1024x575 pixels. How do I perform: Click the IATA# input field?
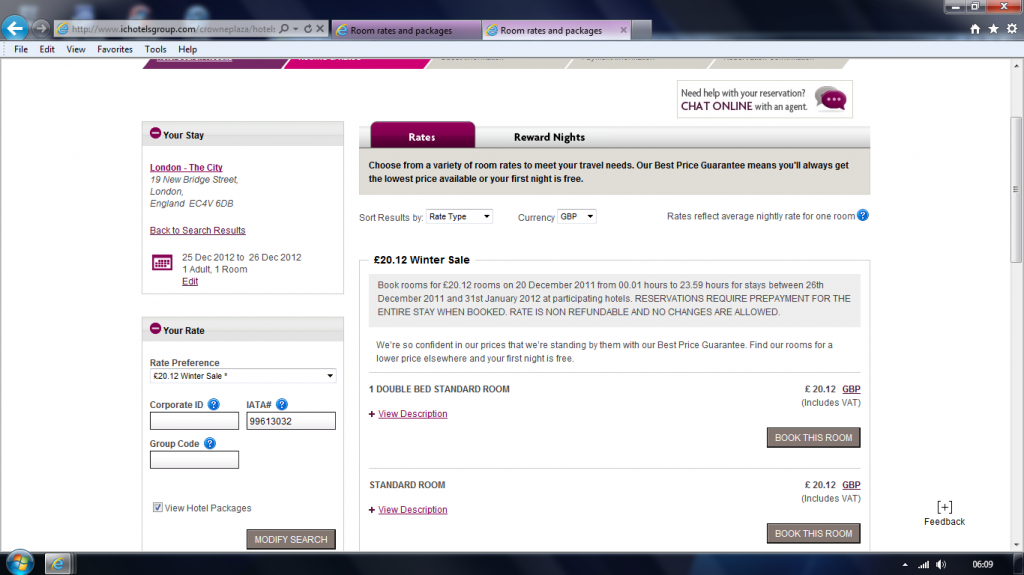click(x=291, y=421)
